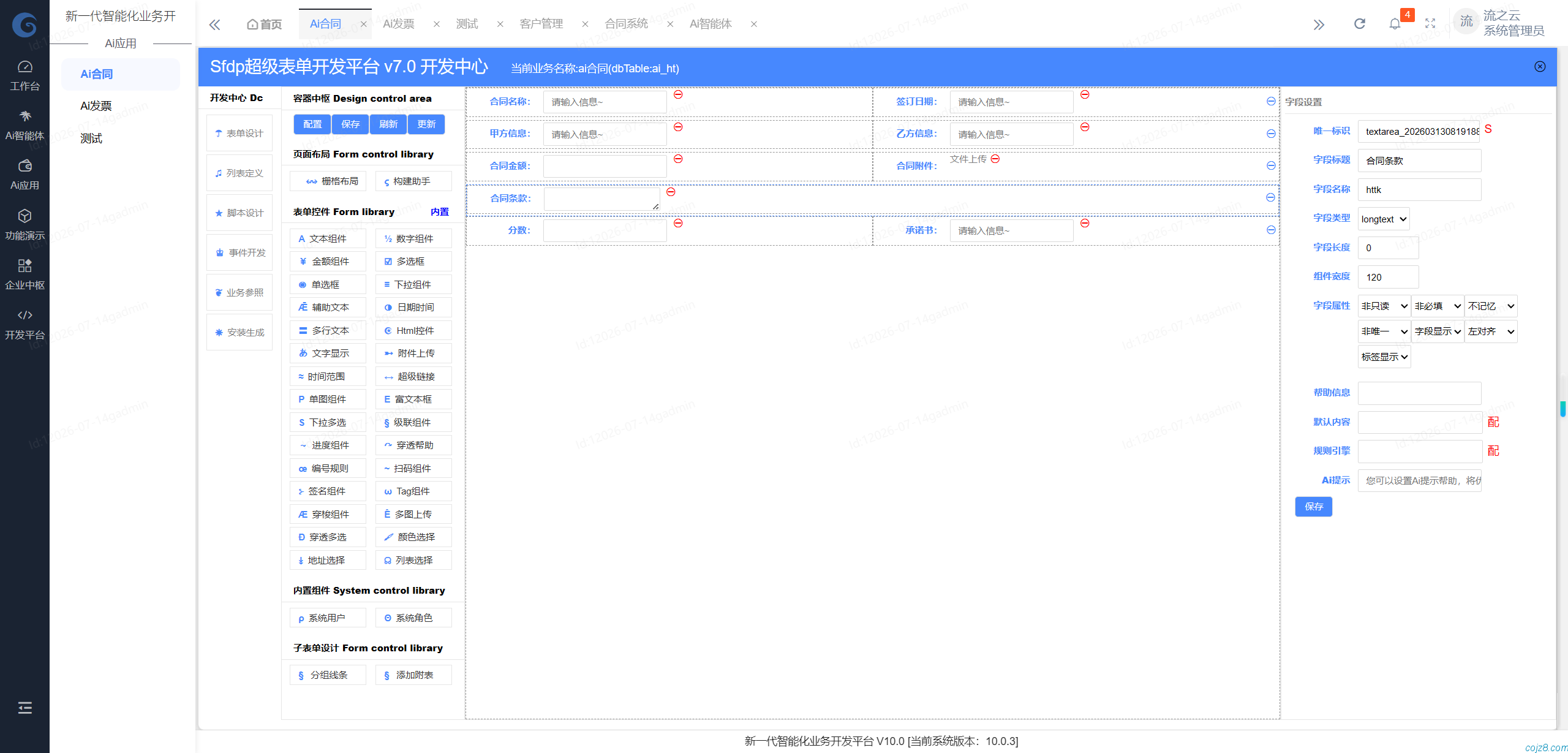Image resolution: width=1568 pixels, height=753 pixels.
Task: Open 不记忆 dropdown
Action: (1491, 306)
